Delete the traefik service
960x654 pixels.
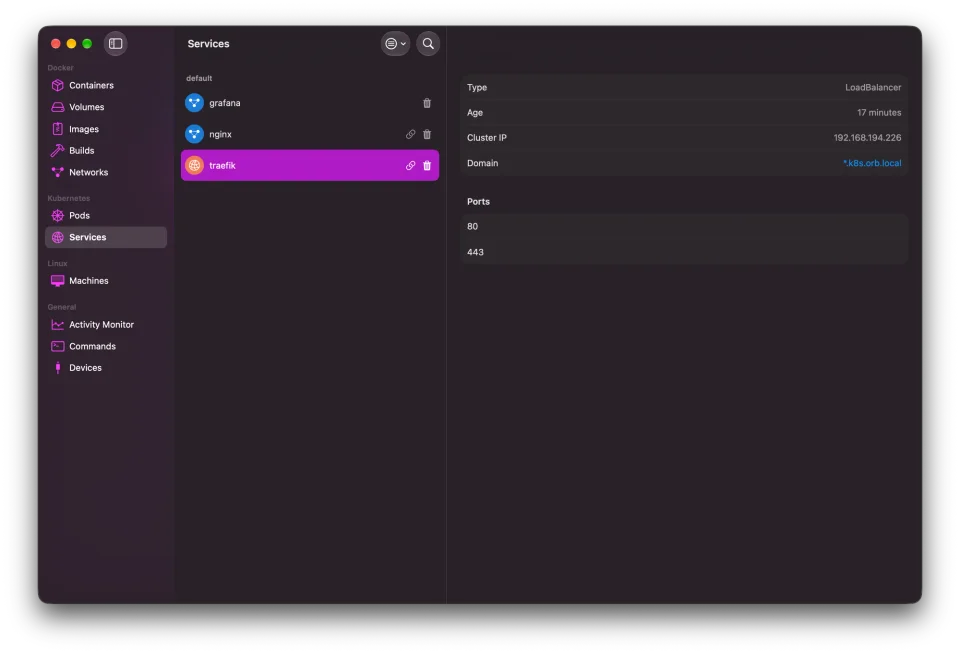pos(427,165)
